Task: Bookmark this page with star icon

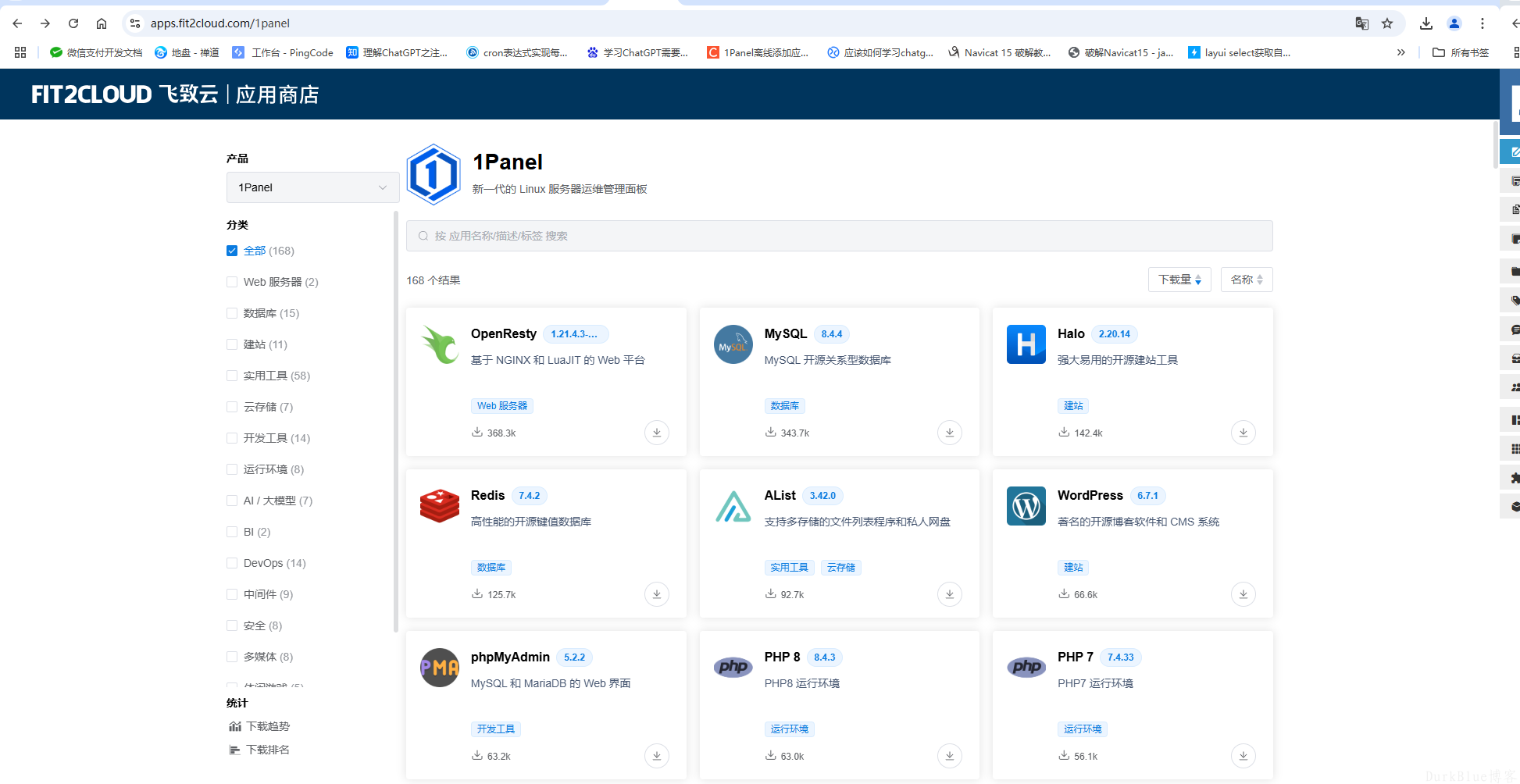Action: [1387, 23]
